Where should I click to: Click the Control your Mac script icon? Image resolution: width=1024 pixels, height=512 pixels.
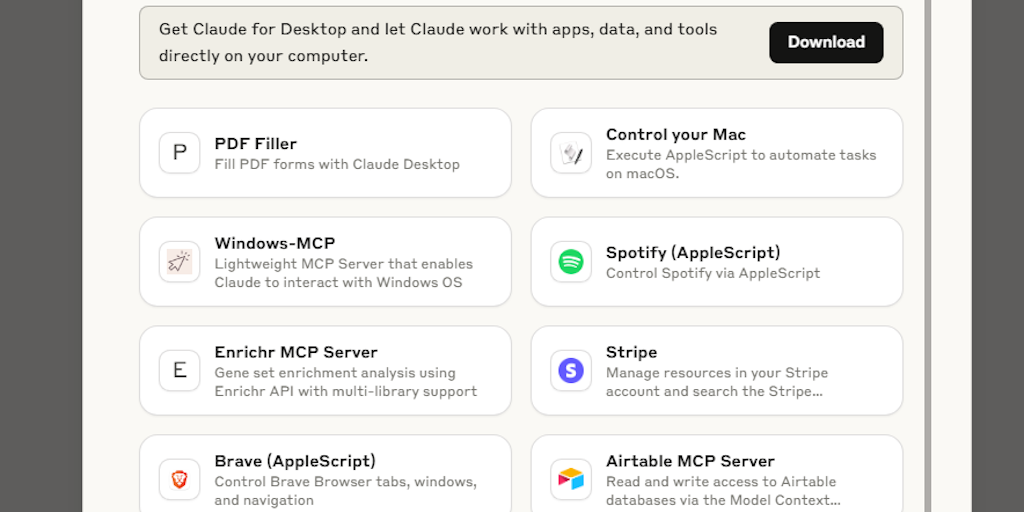click(571, 153)
